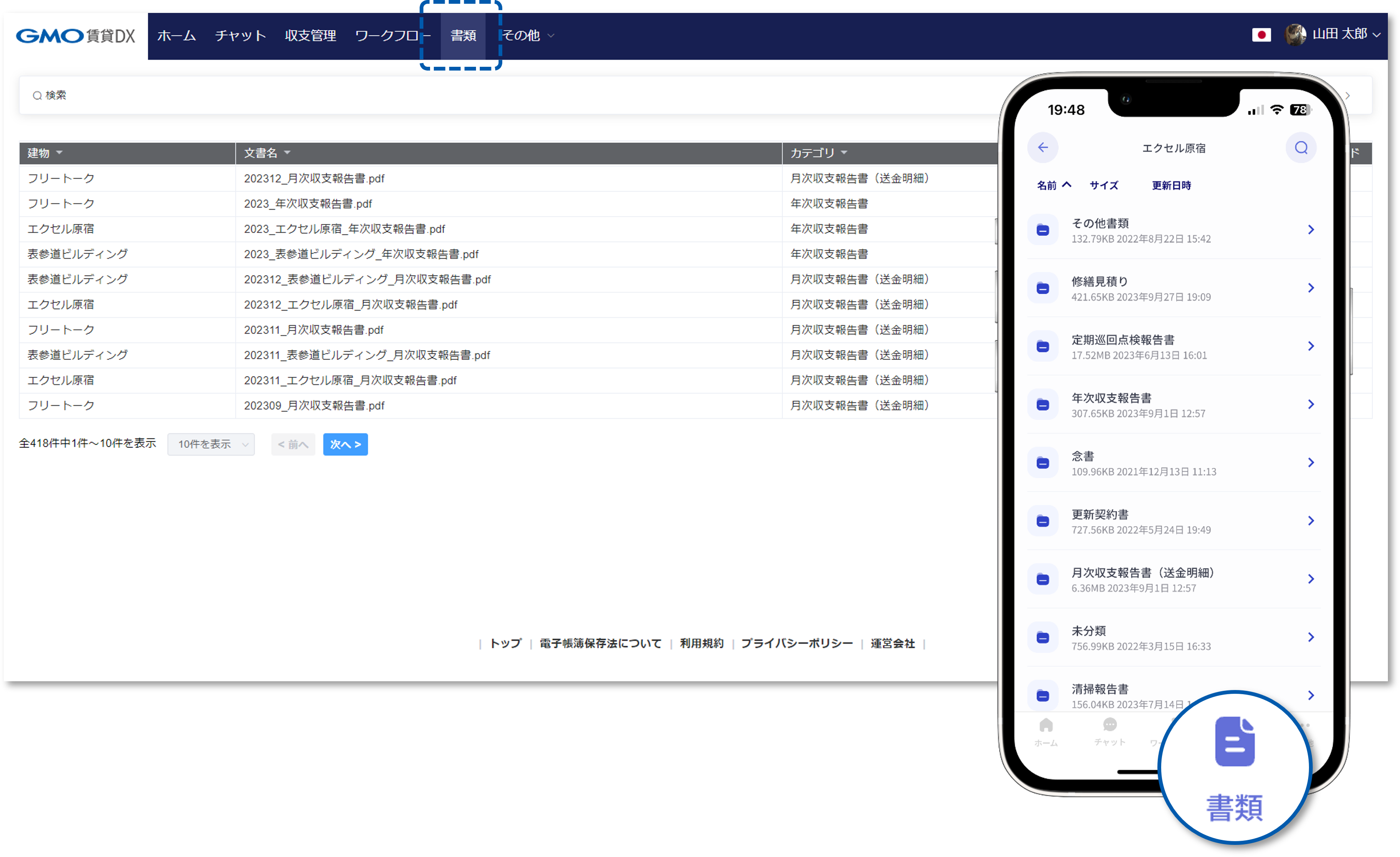Tap the back arrow in the mobile app header
Image resolution: width=1400 pixels, height=857 pixels.
coord(1043,148)
